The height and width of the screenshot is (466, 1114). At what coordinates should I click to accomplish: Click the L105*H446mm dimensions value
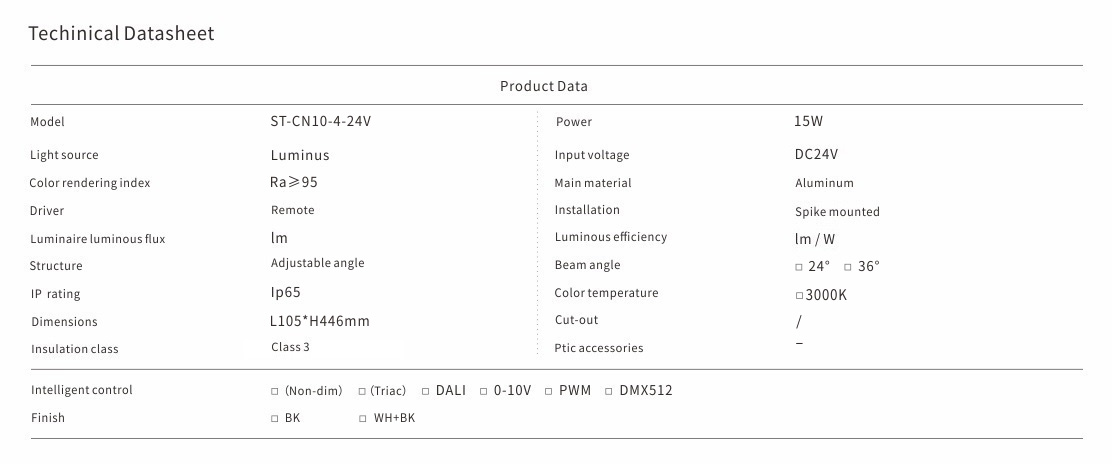pos(320,321)
